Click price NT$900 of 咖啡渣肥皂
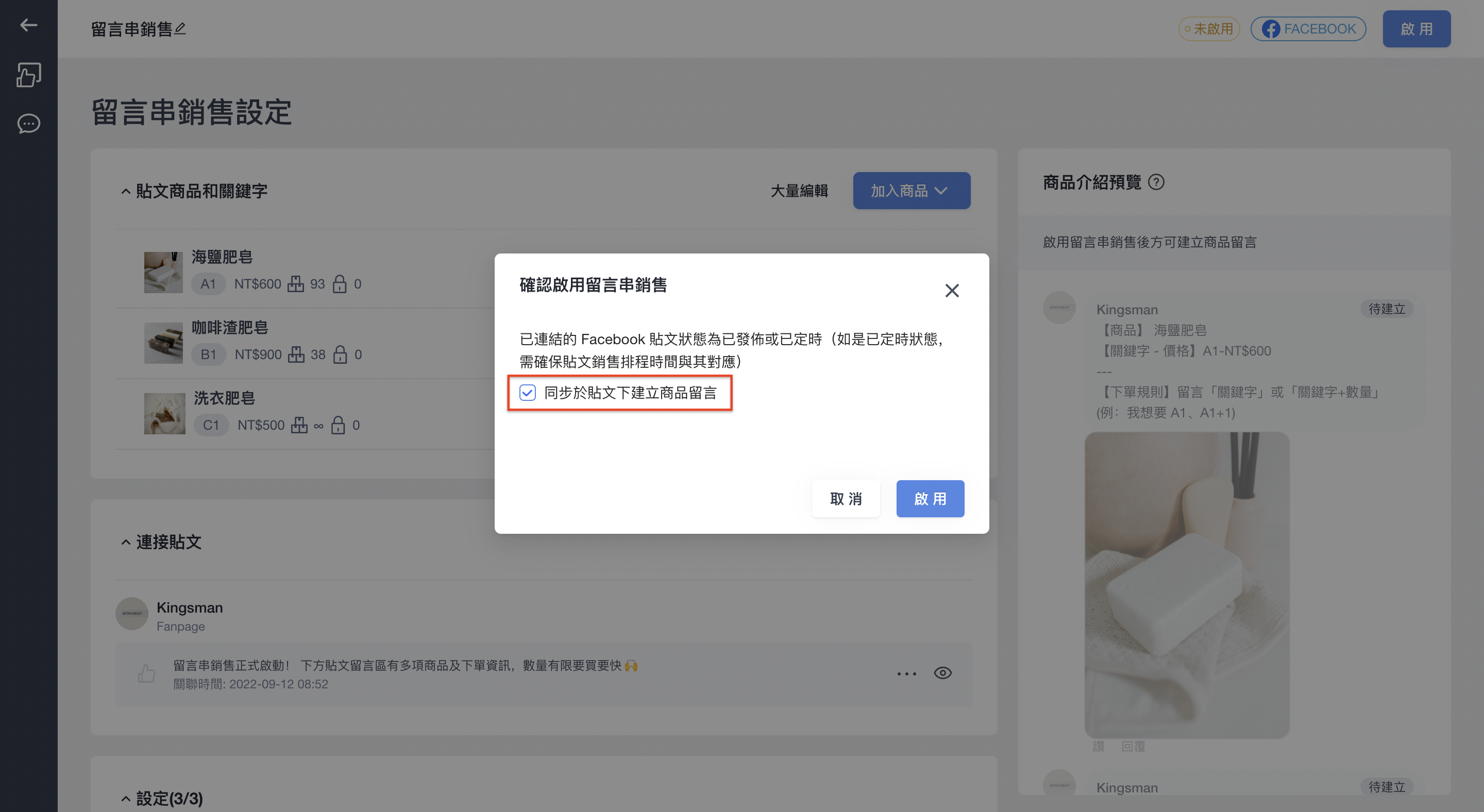Viewport: 1484px width, 812px height. click(x=258, y=354)
